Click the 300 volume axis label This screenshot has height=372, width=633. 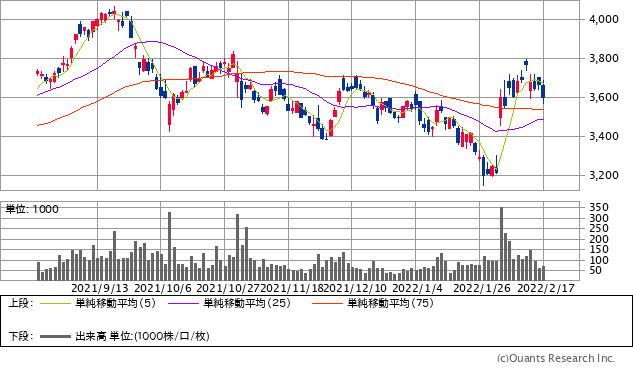pyautogui.click(x=599, y=218)
